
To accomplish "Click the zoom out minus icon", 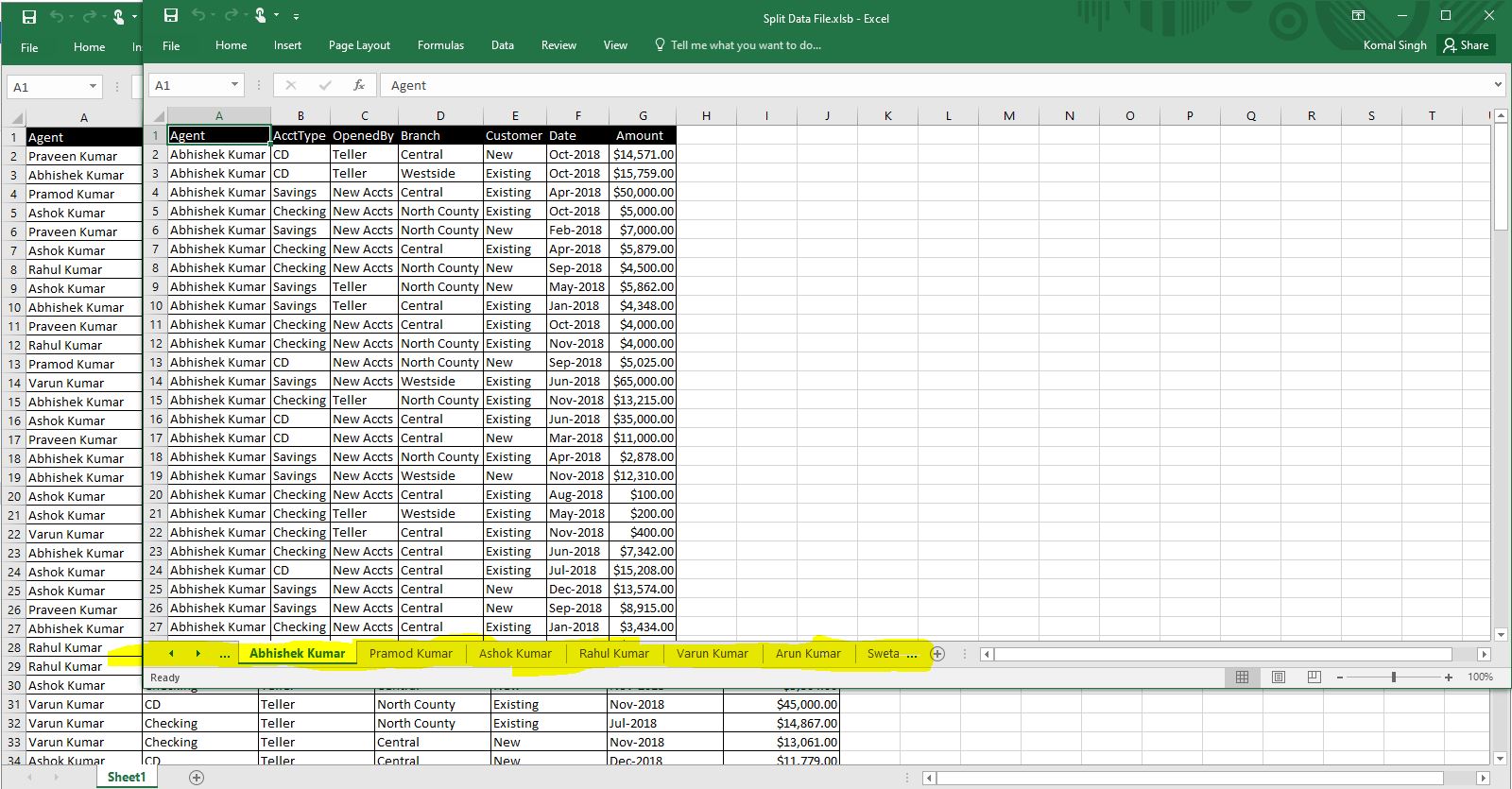I will tap(1340, 678).
